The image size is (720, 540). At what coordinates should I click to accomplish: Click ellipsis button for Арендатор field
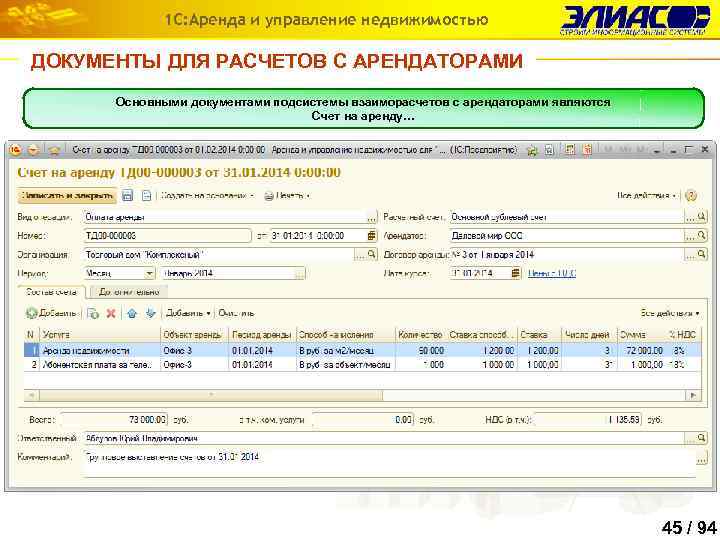pyautogui.click(x=690, y=236)
